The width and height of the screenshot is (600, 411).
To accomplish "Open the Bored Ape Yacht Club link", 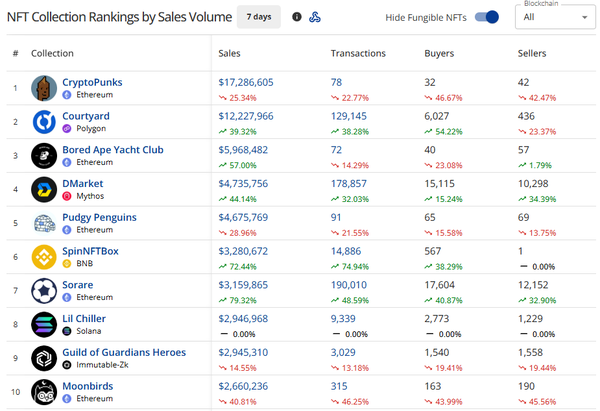I will coord(113,150).
